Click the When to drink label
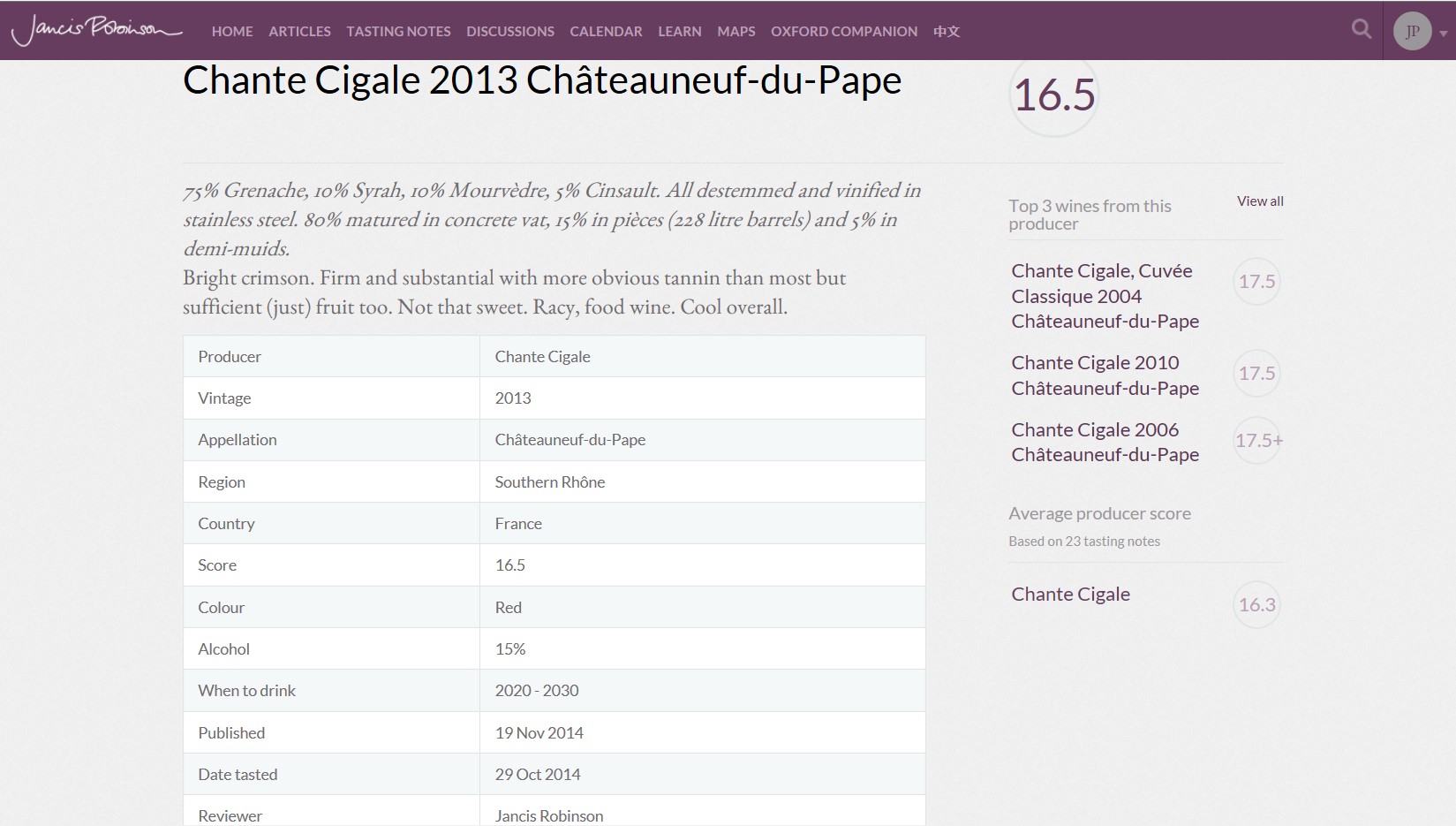The width and height of the screenshot is (1456, 826). pyautogui.click(x=246, y=691)
